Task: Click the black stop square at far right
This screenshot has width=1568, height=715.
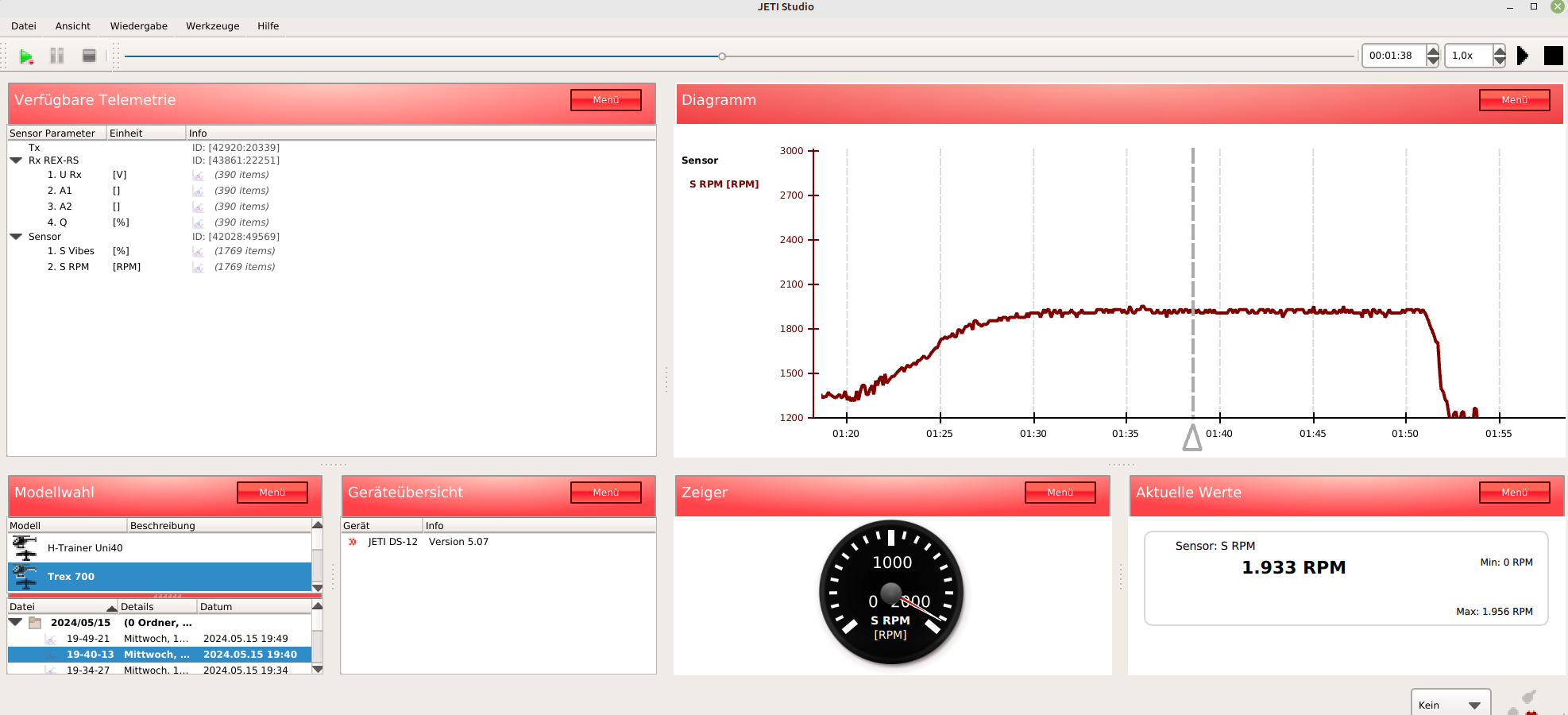Action: [x=1553, y=56]
